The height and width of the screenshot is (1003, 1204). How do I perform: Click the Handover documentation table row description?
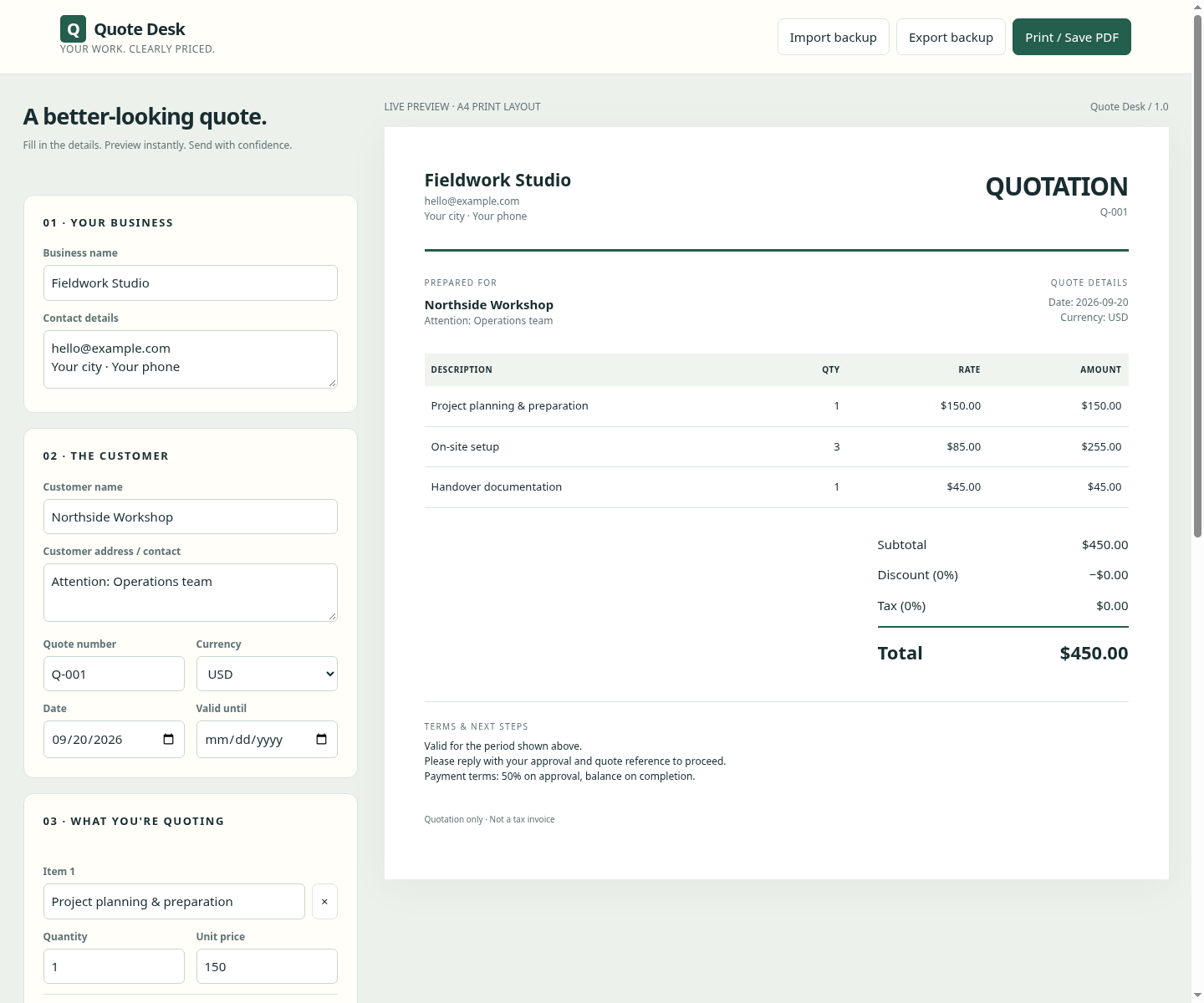click(496, 486)
